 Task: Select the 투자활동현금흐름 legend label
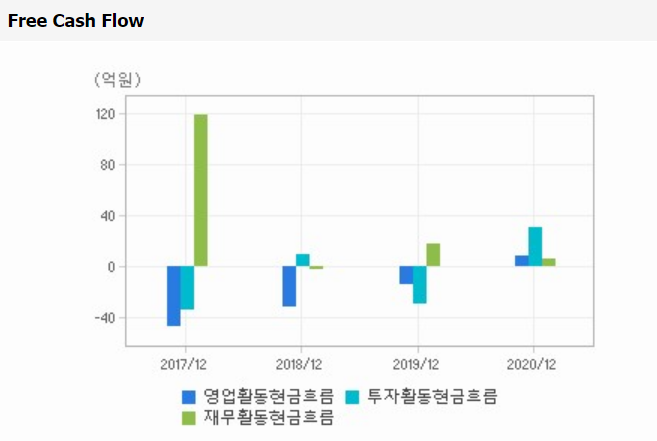click(x=432, y=396)
